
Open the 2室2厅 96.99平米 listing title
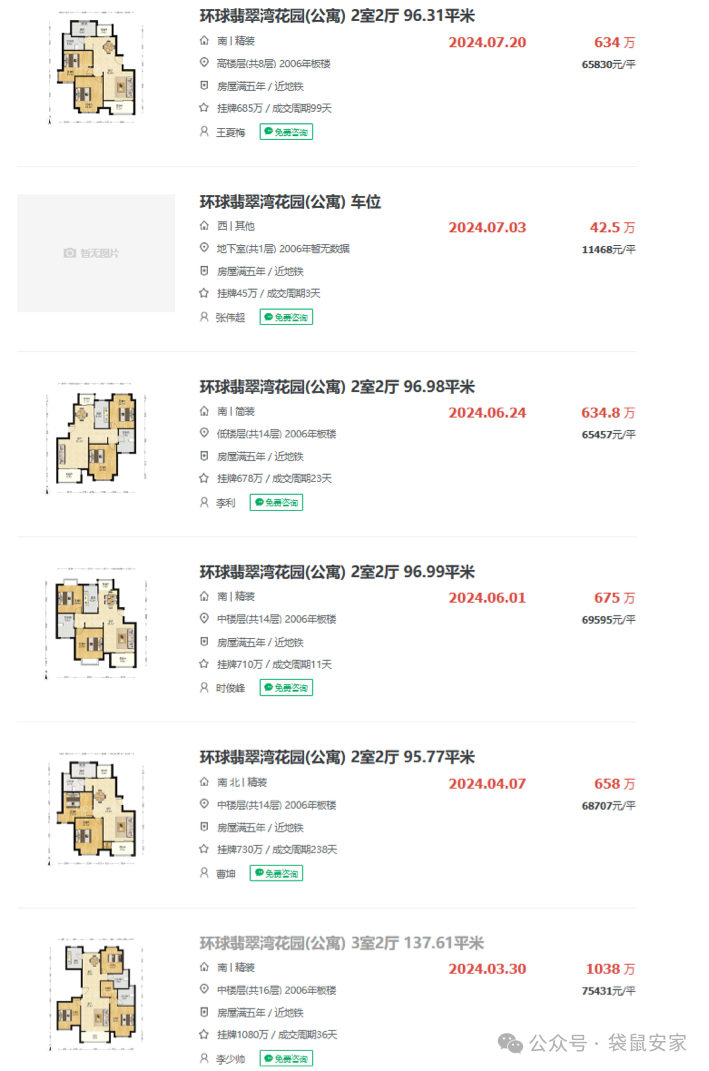pos(337,572)
